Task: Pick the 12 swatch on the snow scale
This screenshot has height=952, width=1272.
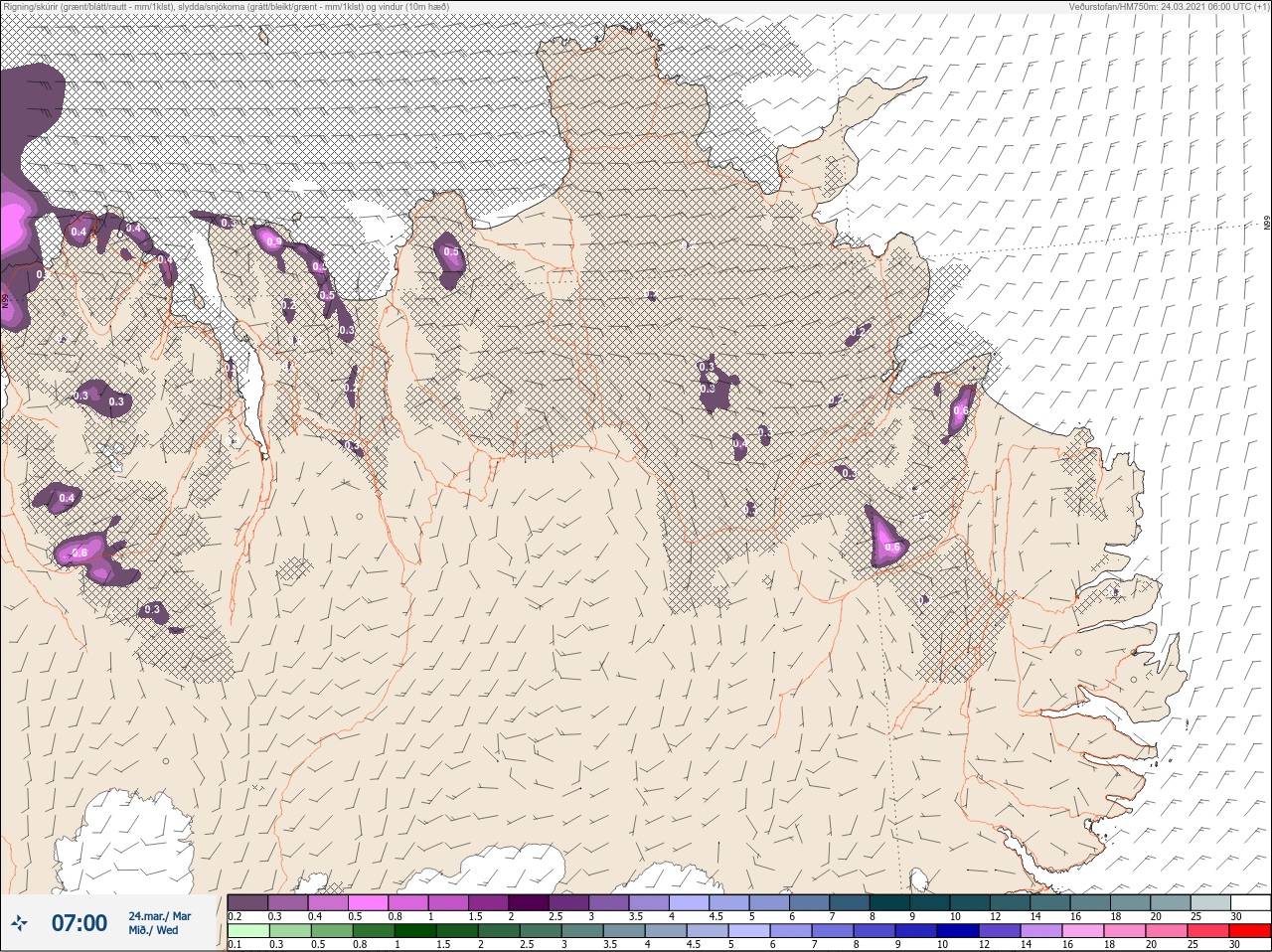Action: coord(1011,902)
